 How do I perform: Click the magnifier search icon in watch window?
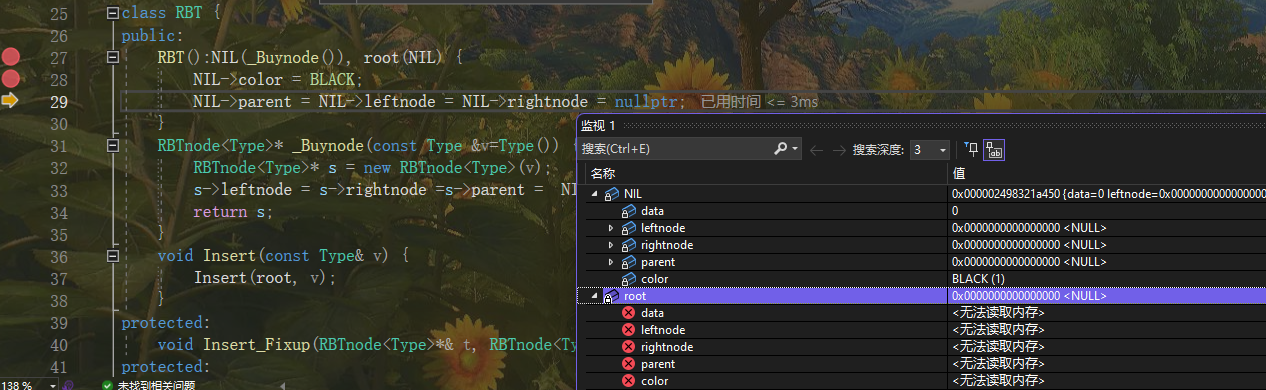781,149
